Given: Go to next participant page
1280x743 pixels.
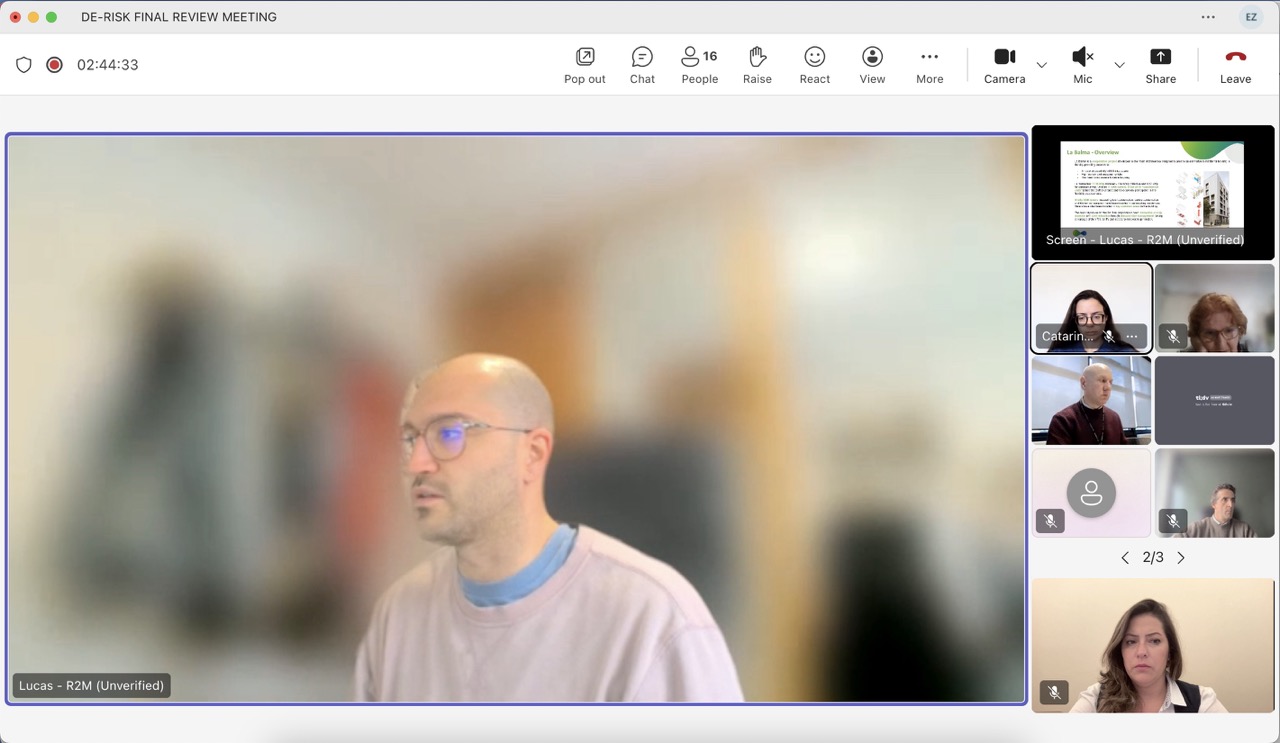Looking at the screenshot, I should point(1181,558).
